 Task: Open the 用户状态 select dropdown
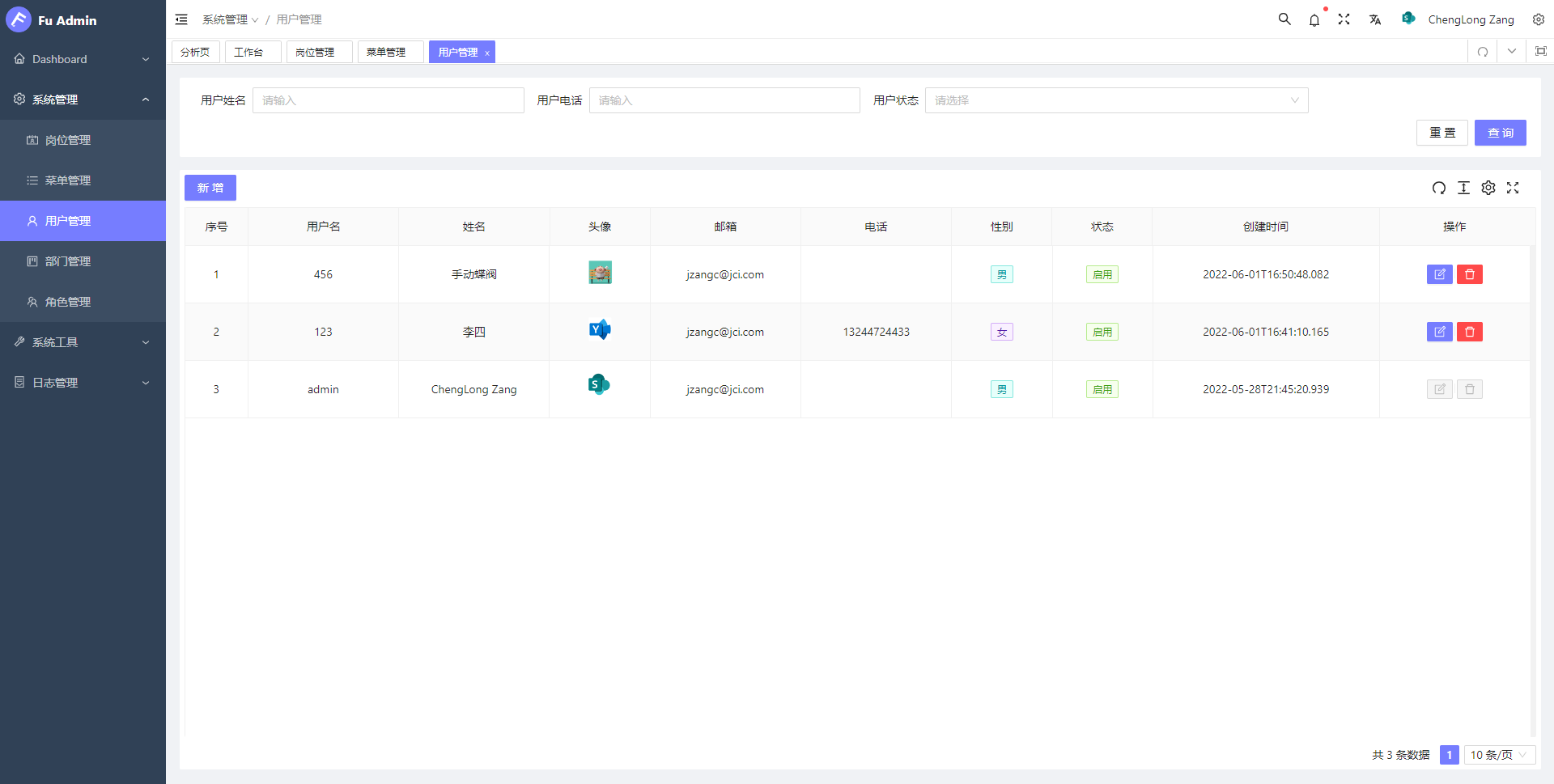coord(1116,100)
